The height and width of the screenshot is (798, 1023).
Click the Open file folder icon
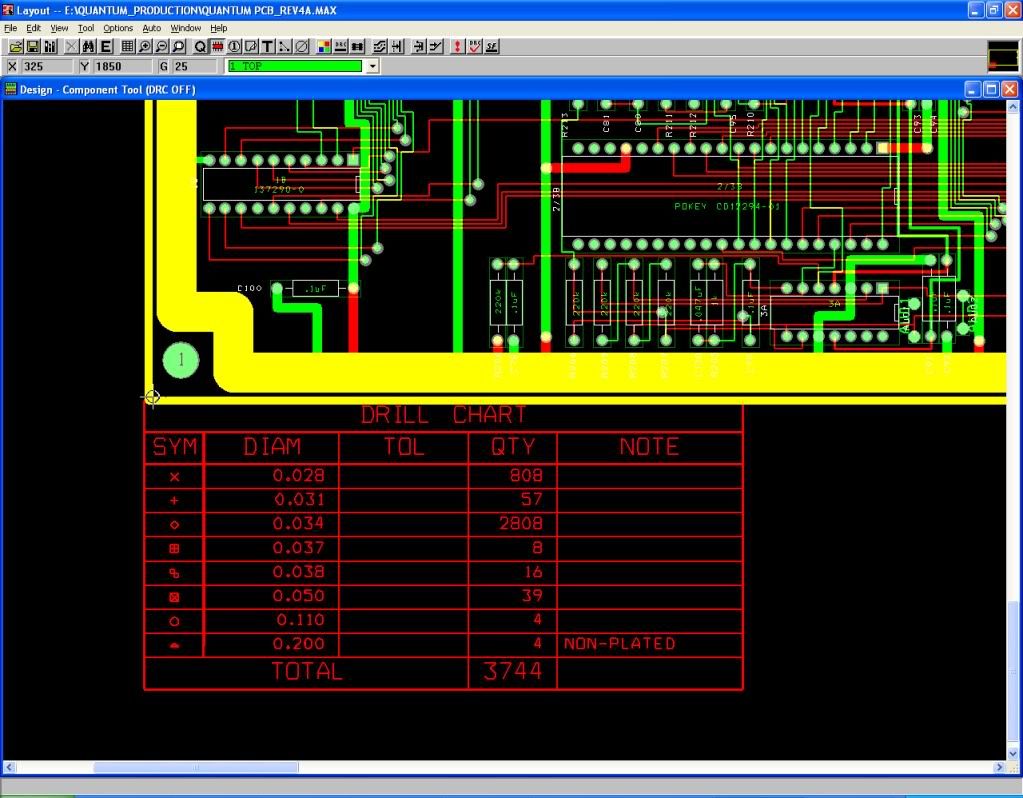[16, 46]
